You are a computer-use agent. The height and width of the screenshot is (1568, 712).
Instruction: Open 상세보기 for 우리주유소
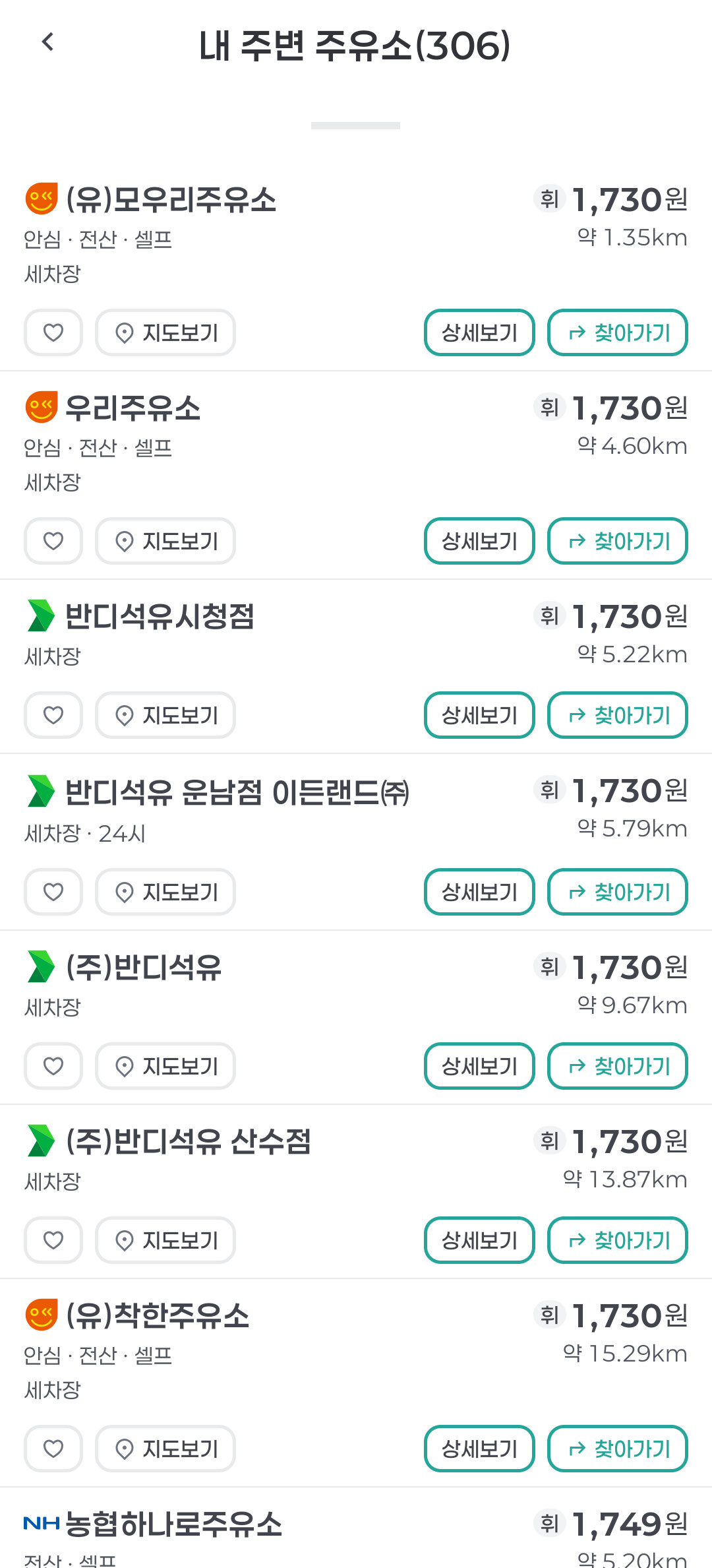pos(479,541)
